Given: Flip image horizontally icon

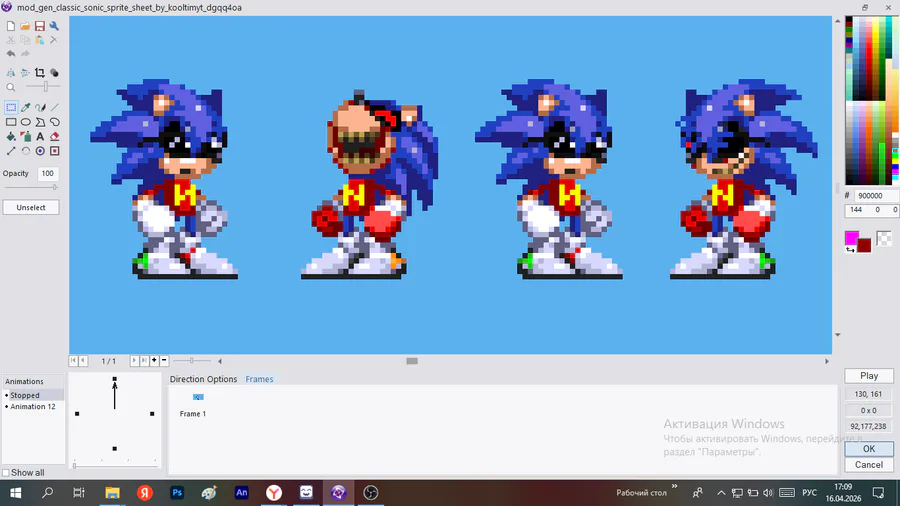Looking at the screenshot, I should [11, 73].
